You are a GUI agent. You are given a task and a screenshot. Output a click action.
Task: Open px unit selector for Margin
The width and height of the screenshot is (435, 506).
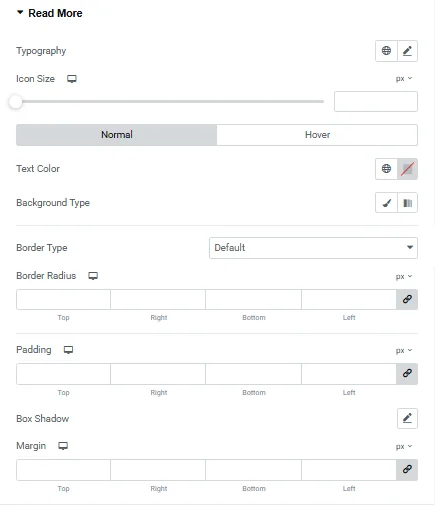point(404,446)
